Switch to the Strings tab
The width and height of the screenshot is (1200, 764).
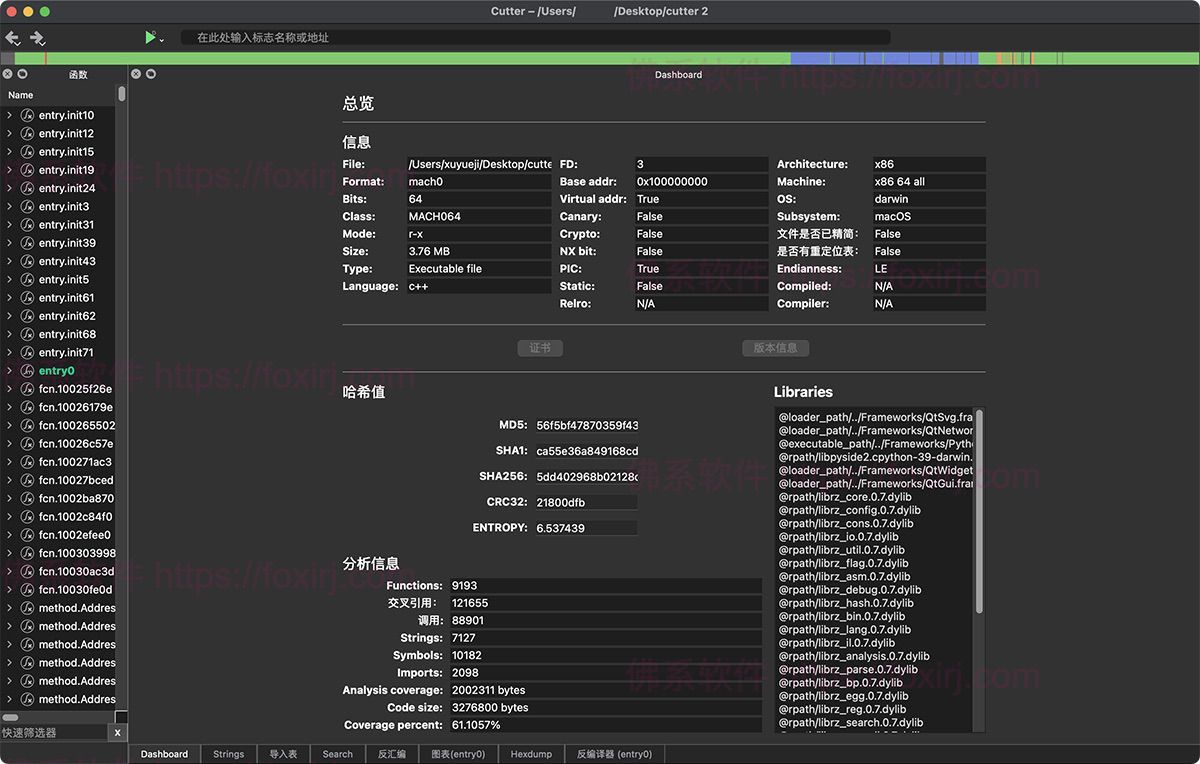228,754
